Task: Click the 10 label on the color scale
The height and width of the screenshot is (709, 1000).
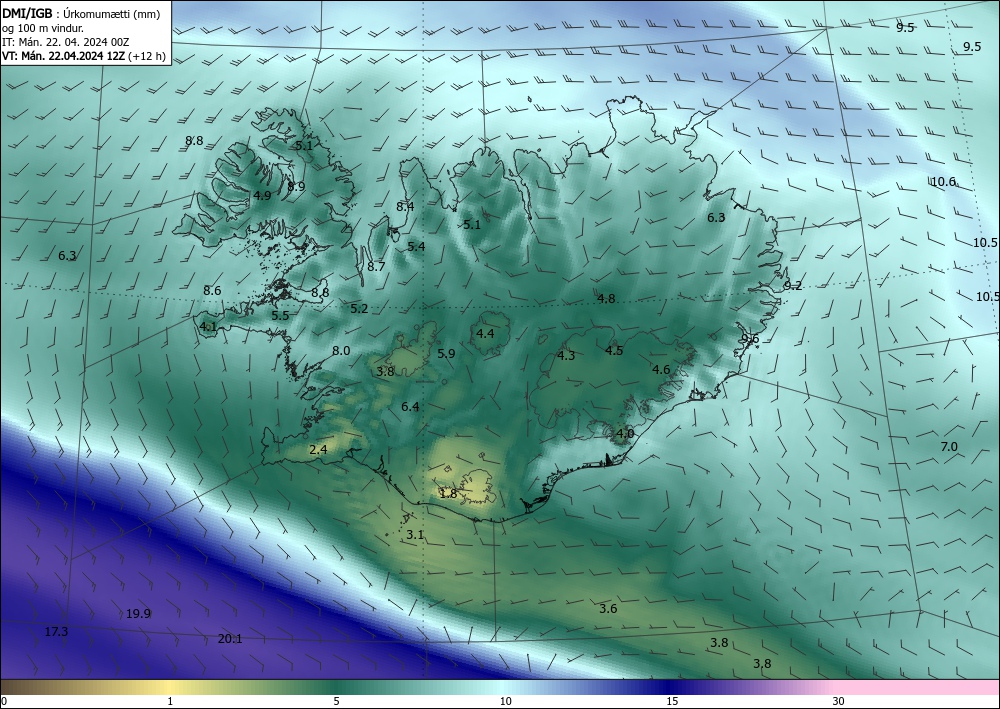Action: (x=506, y=702)
